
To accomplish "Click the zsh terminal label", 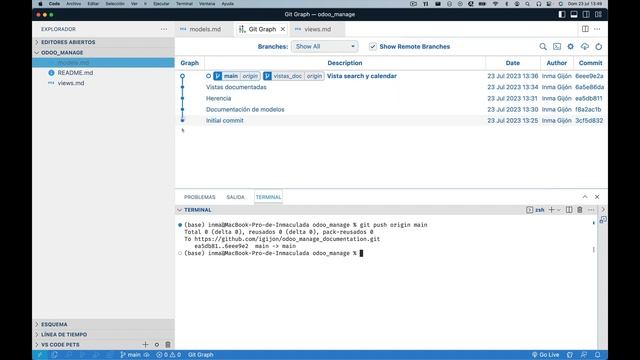I will click(x=540, y=210).
